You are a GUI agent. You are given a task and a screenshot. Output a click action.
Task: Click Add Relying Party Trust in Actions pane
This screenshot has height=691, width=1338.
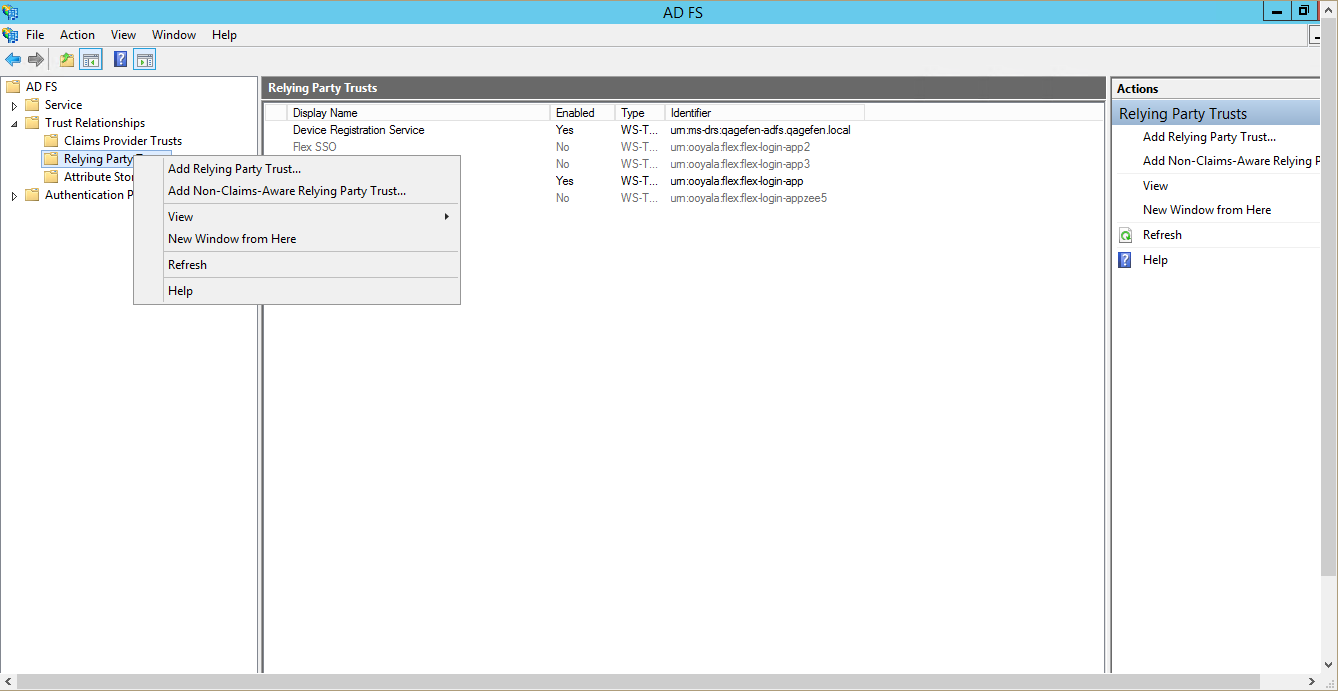click(x=1207, y=136)
